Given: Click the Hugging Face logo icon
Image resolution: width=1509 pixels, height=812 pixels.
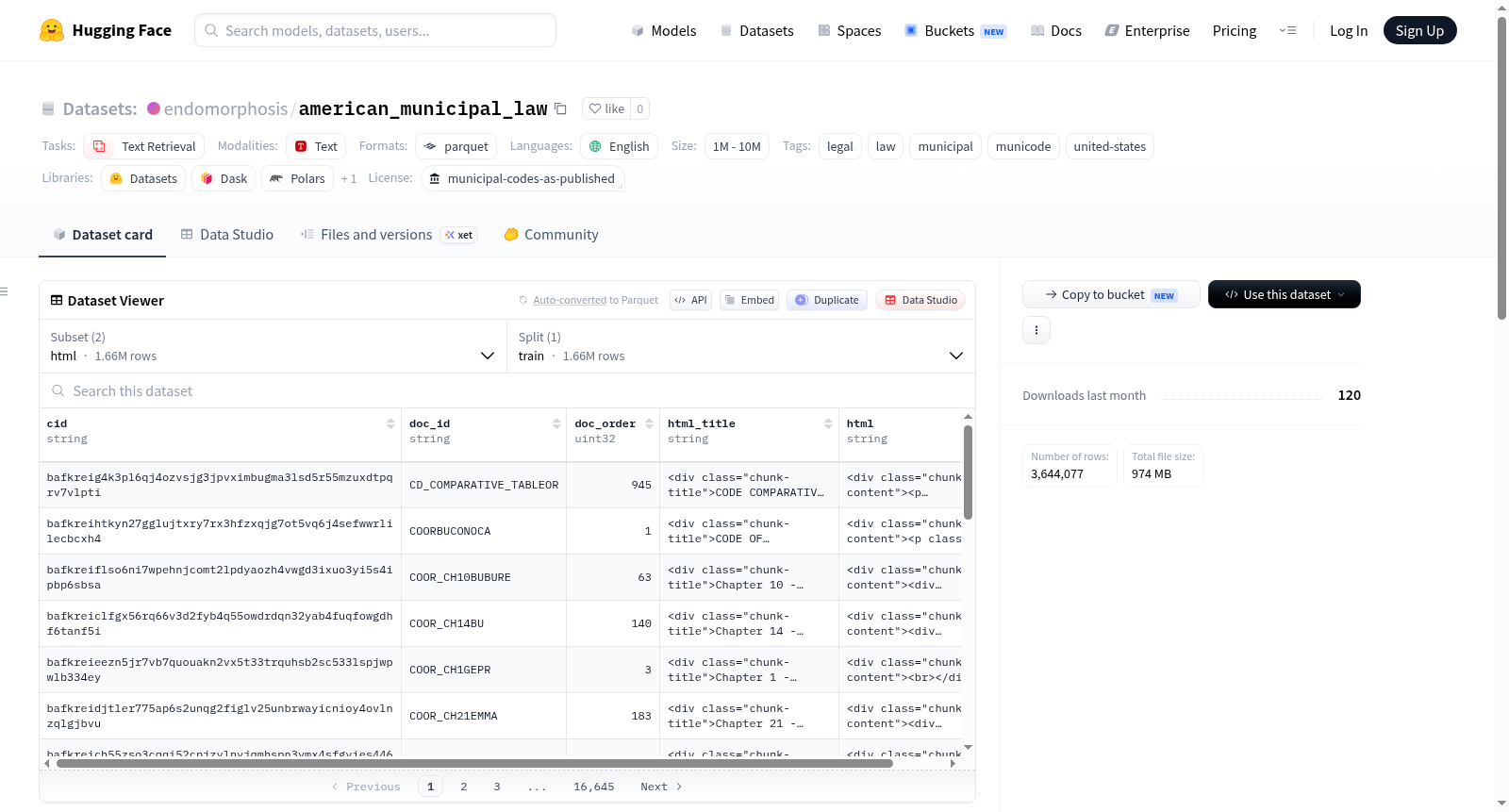Looking at the screenshot, I should pyautogui.click(x=52, y=30).
